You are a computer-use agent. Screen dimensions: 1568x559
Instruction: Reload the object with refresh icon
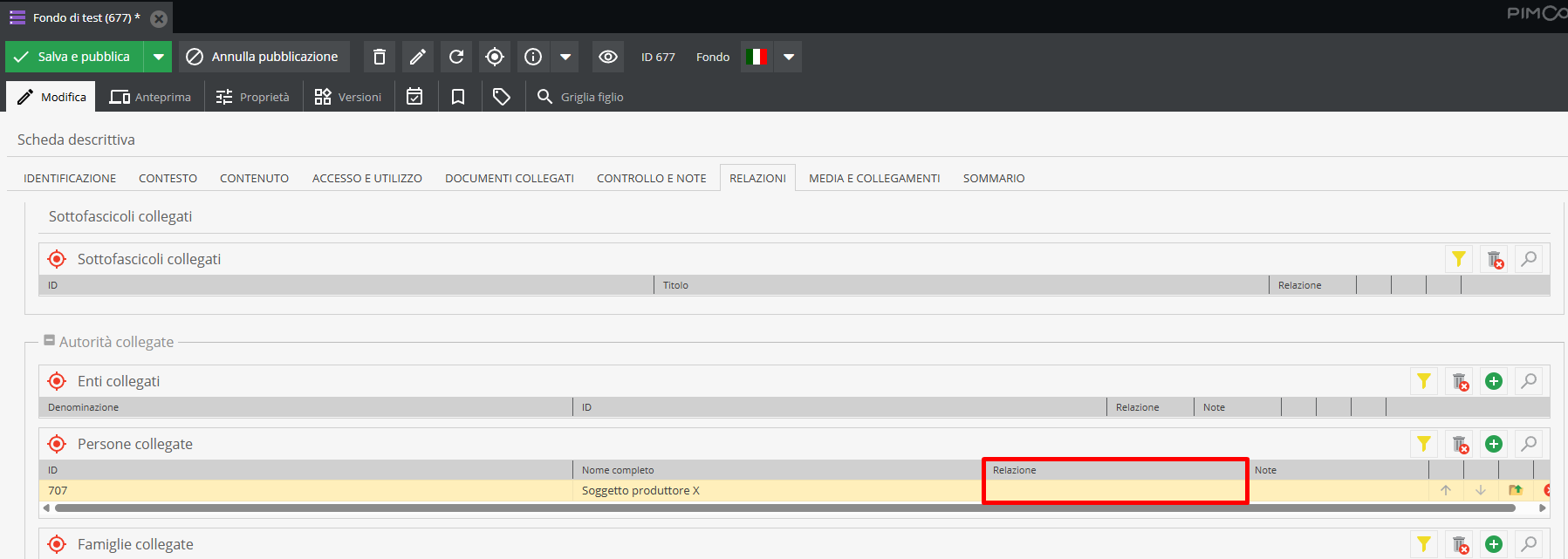click(x=456, y=57)
